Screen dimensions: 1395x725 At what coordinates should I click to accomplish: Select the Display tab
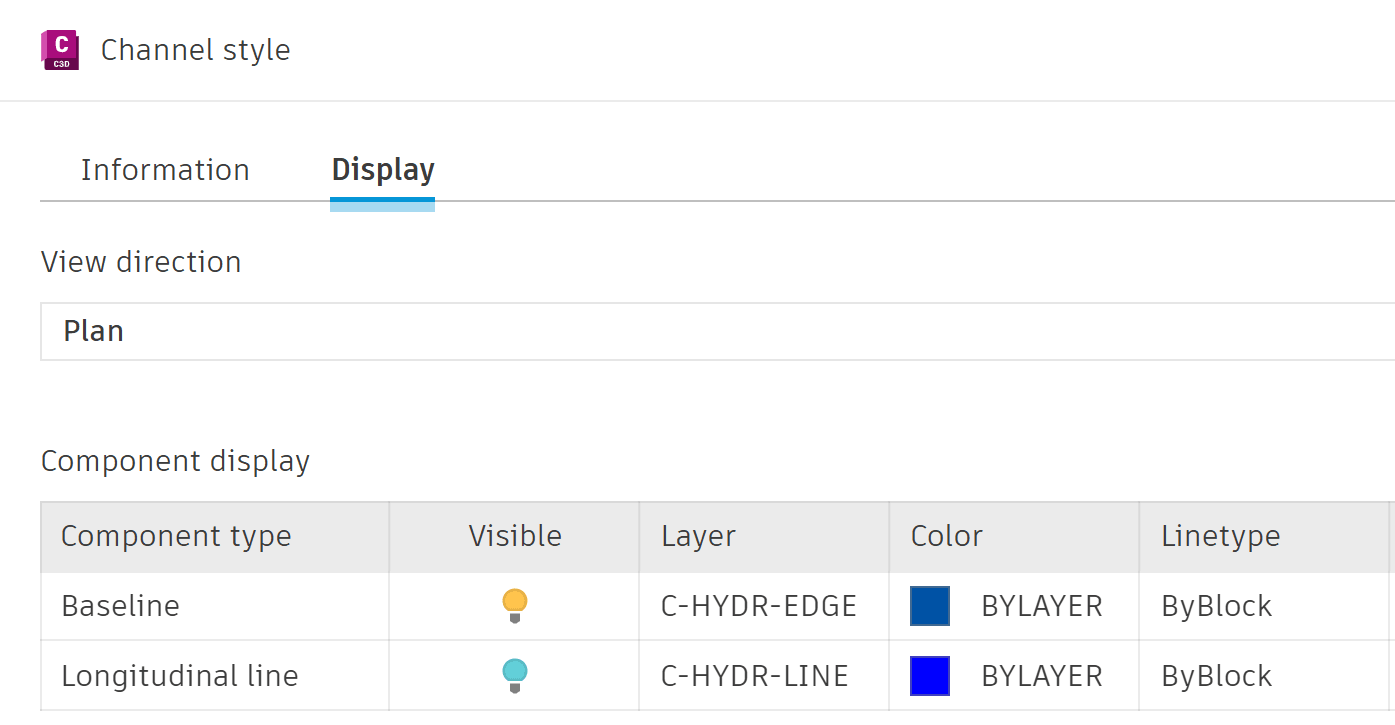point(383,170)
